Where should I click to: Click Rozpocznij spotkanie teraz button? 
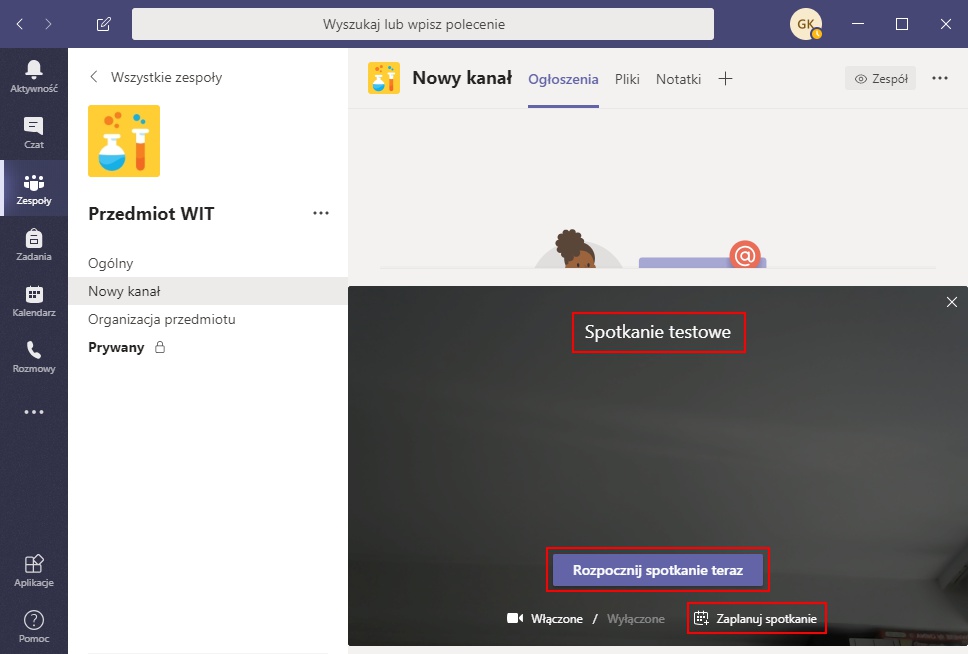(657, 570)
